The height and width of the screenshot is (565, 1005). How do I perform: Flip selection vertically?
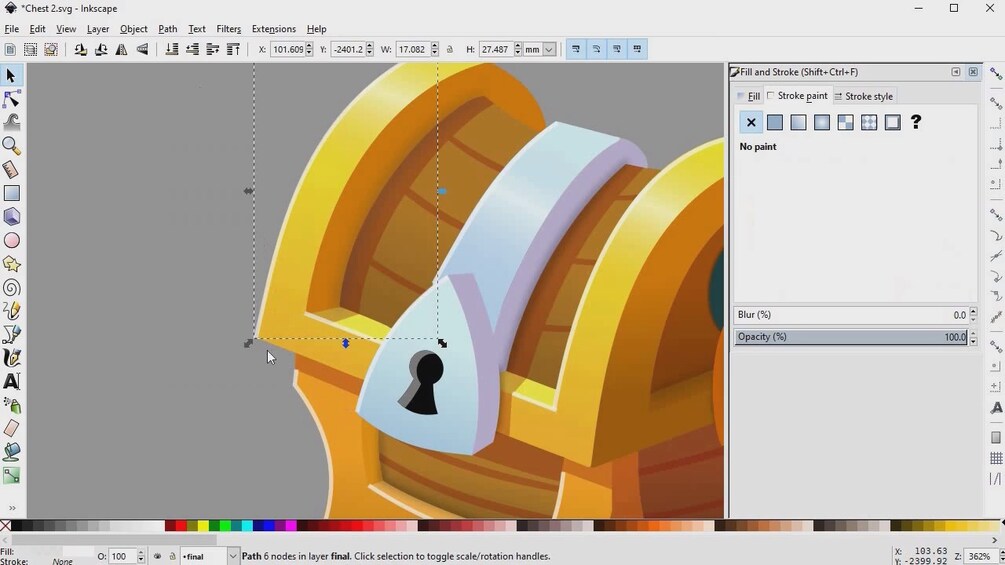point(142,49)
